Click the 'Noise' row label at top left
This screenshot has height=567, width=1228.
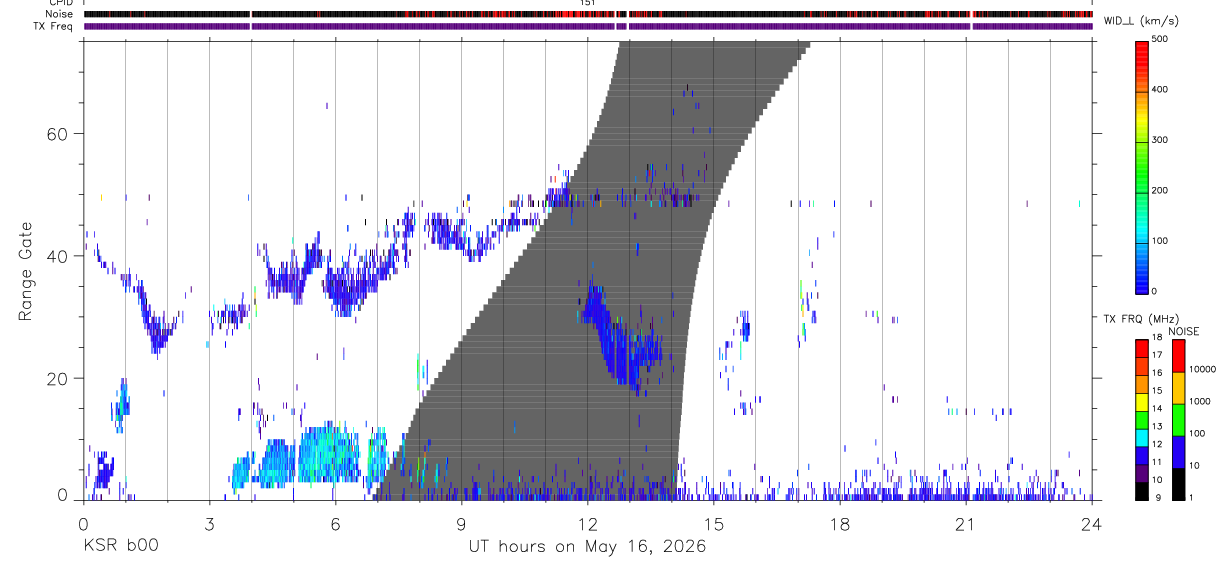(60, 15)
